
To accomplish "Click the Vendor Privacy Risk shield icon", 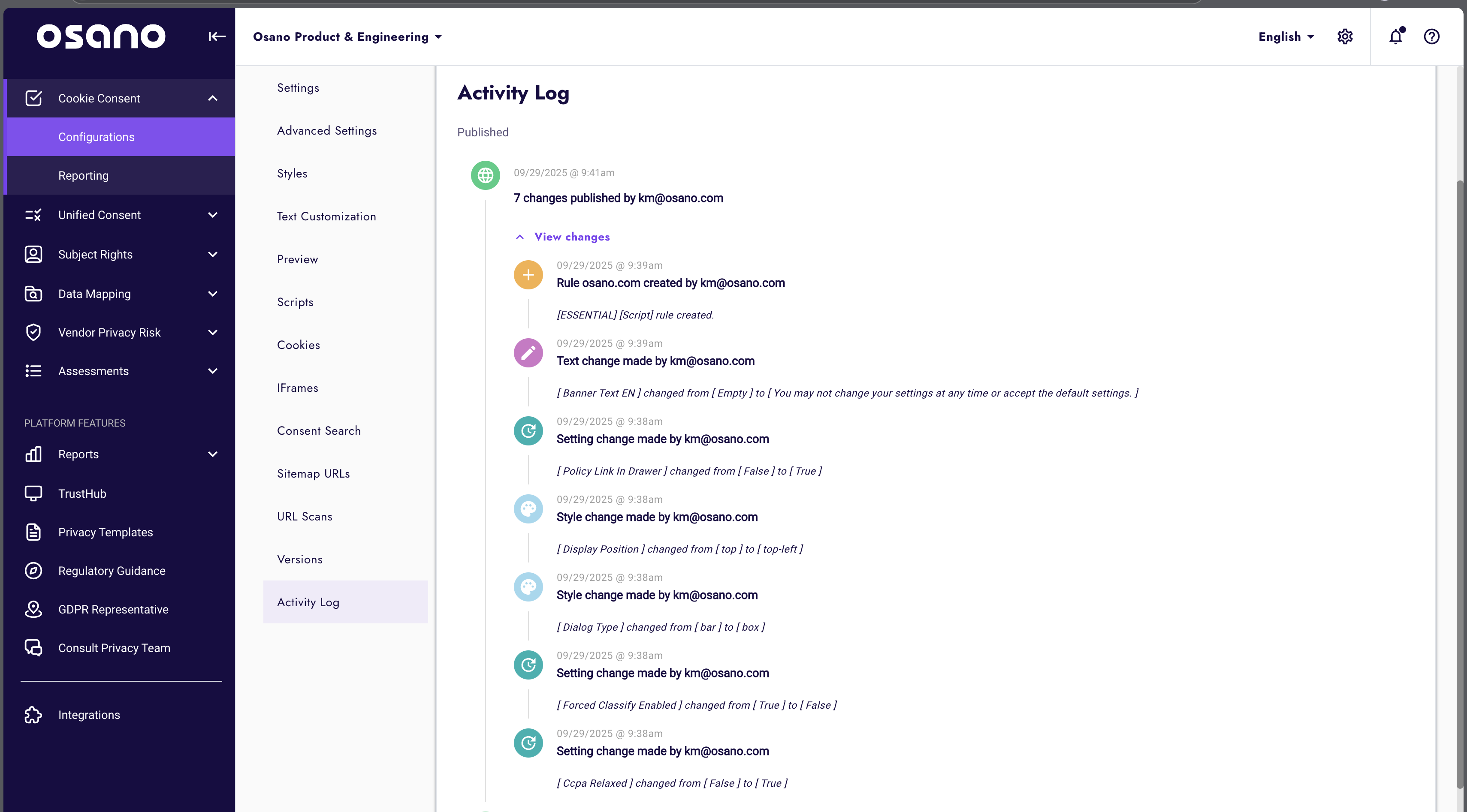I will pos(33,332).
